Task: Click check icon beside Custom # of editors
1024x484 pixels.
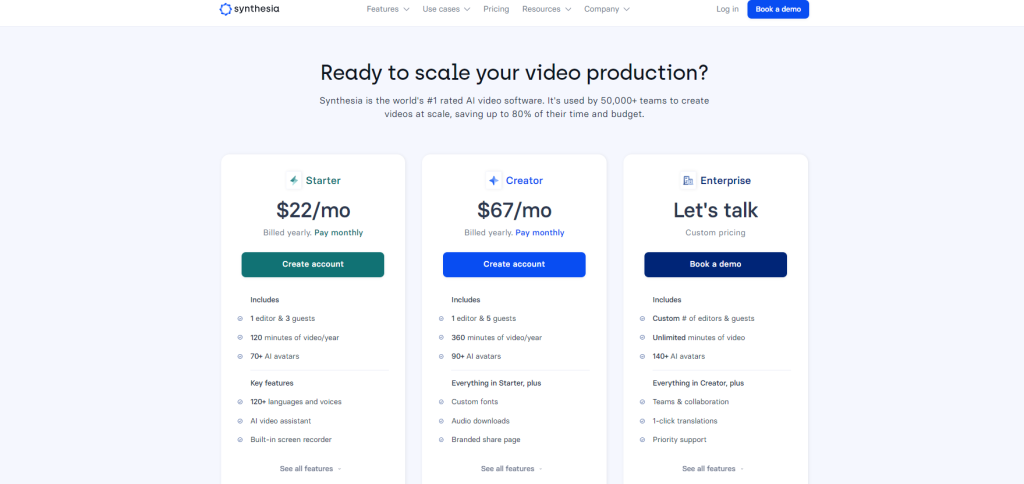Action: (x=643, y=319)
